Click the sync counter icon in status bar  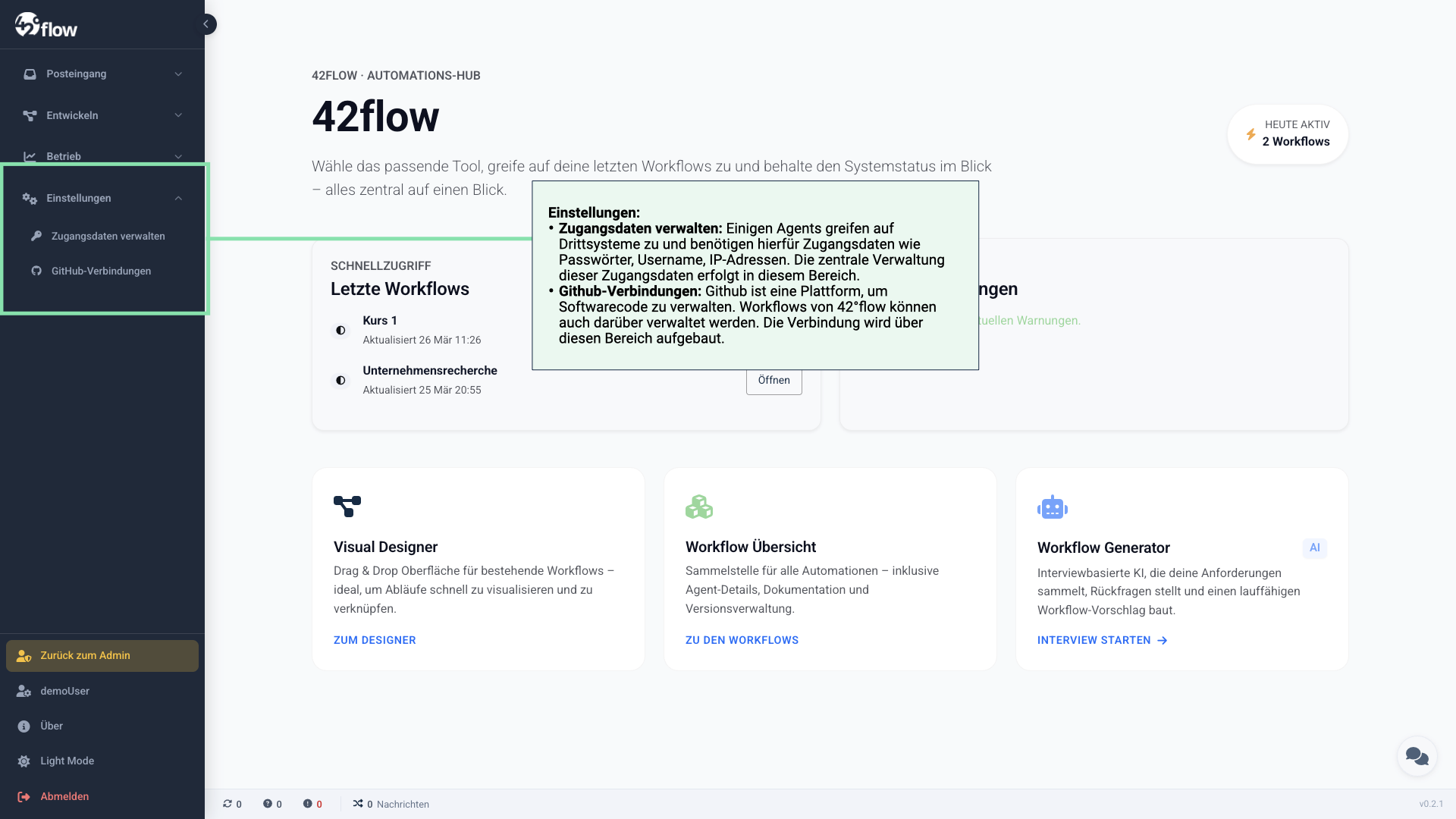point(227,804)
